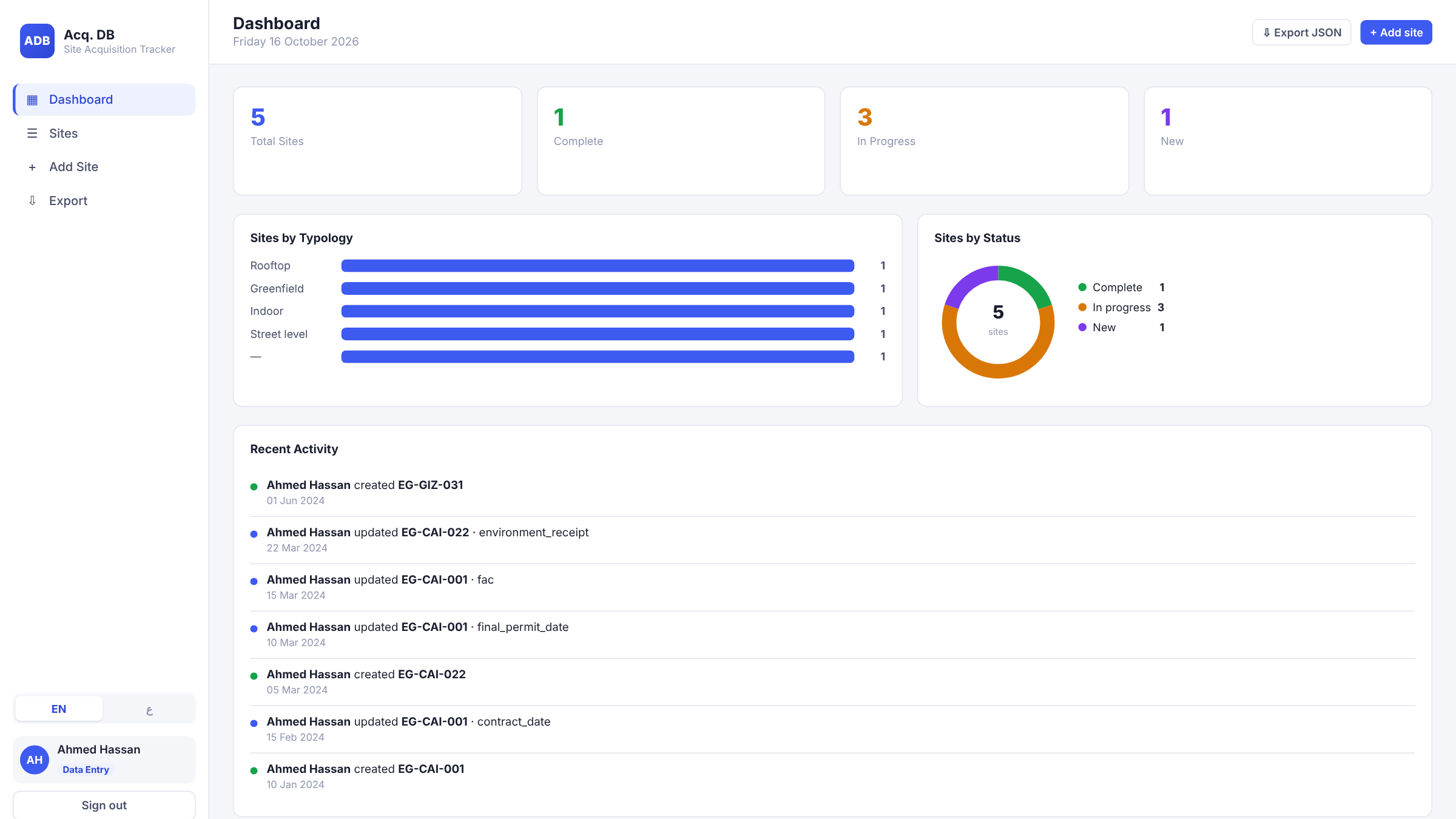Click the Recent Activity heading
Image resolution: width=1456 pixels, height=819 pixels.
(294, 449)
